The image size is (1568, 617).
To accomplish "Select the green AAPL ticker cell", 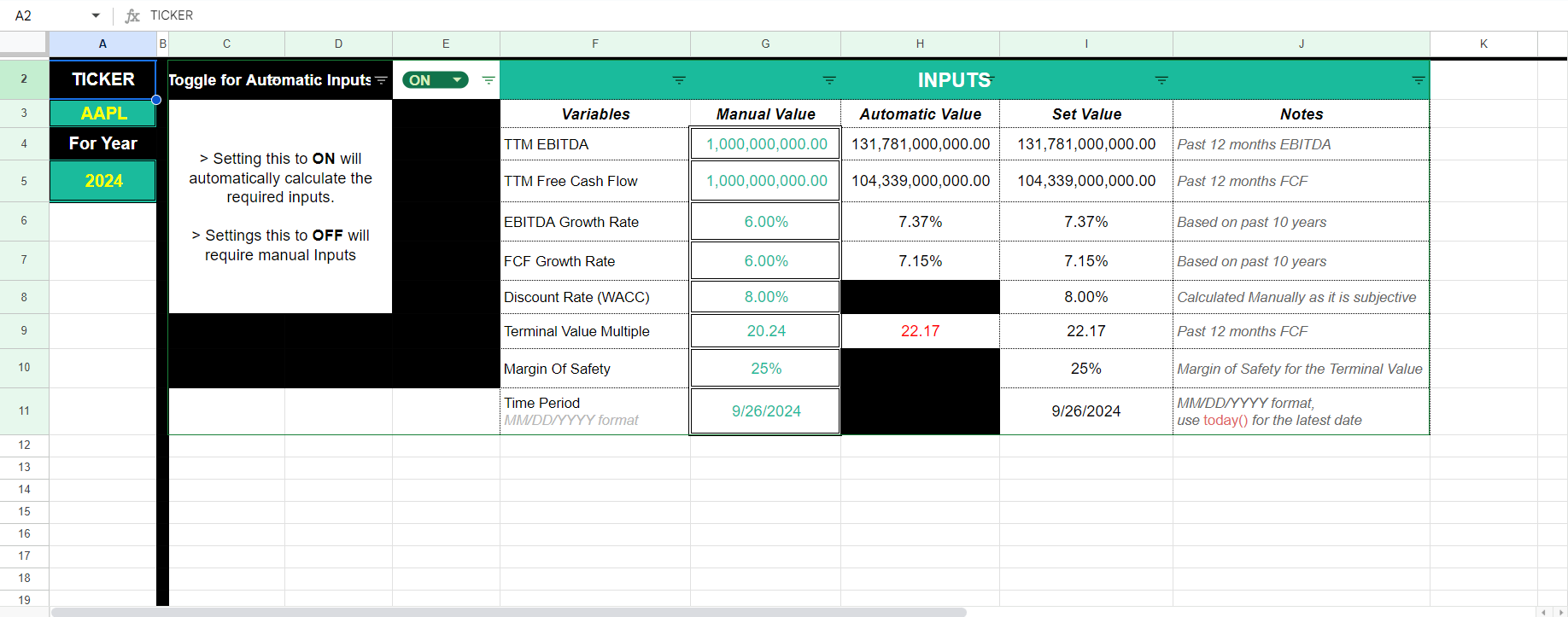I will pos(103,114).
